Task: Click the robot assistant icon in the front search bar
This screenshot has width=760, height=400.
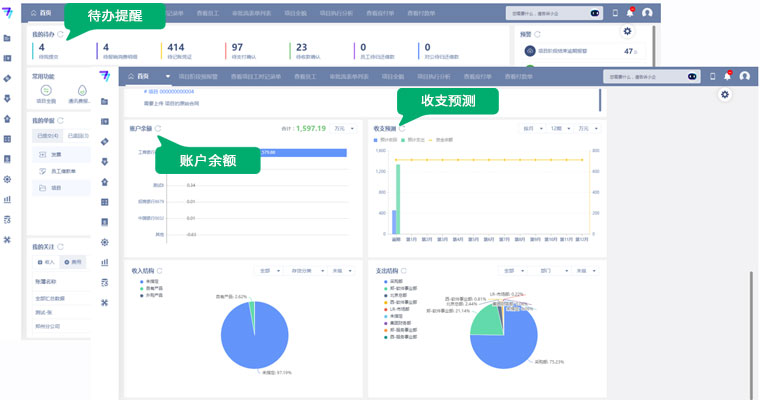Action: [691, 76]
